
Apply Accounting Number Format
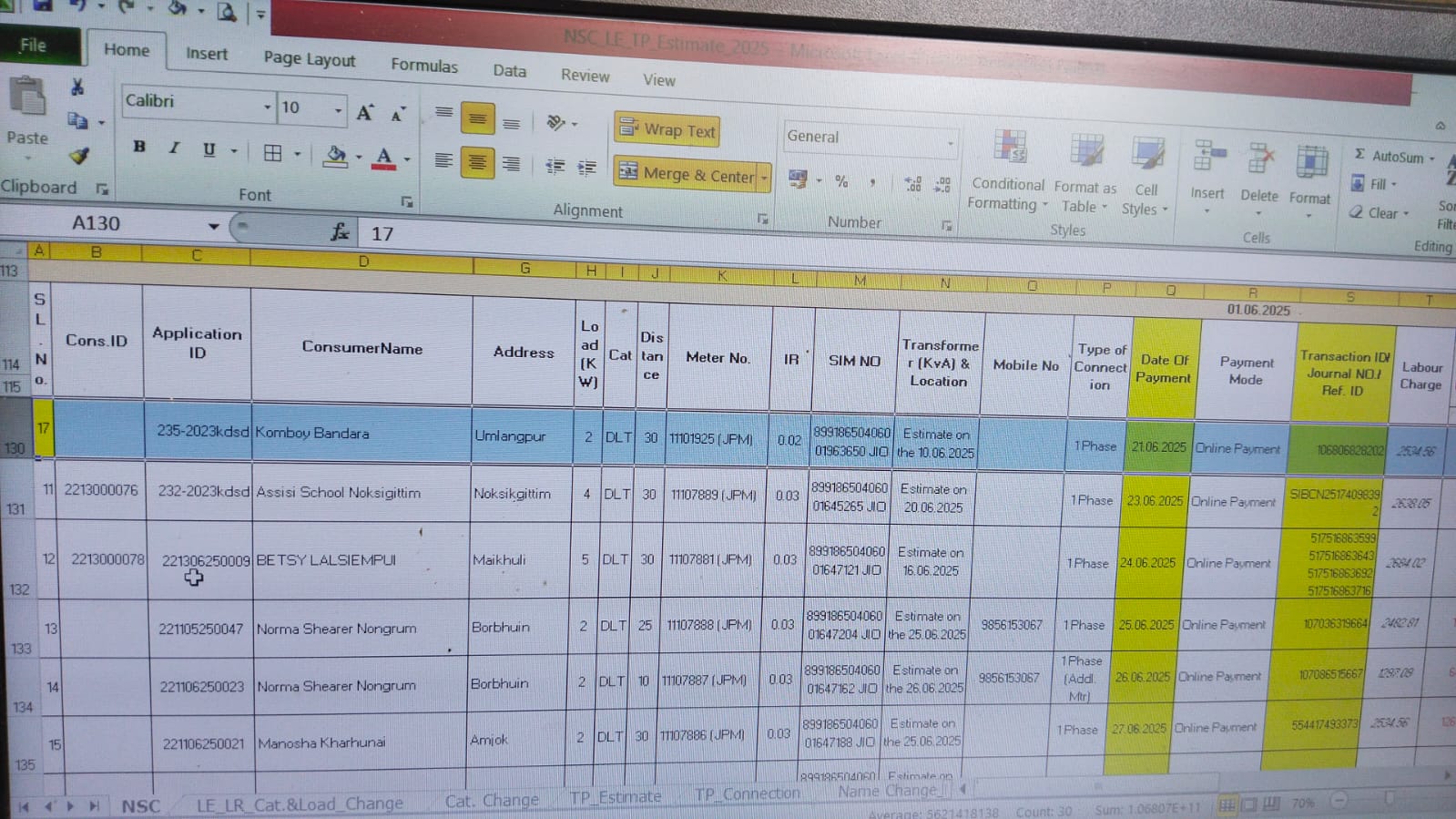[798, 179]
